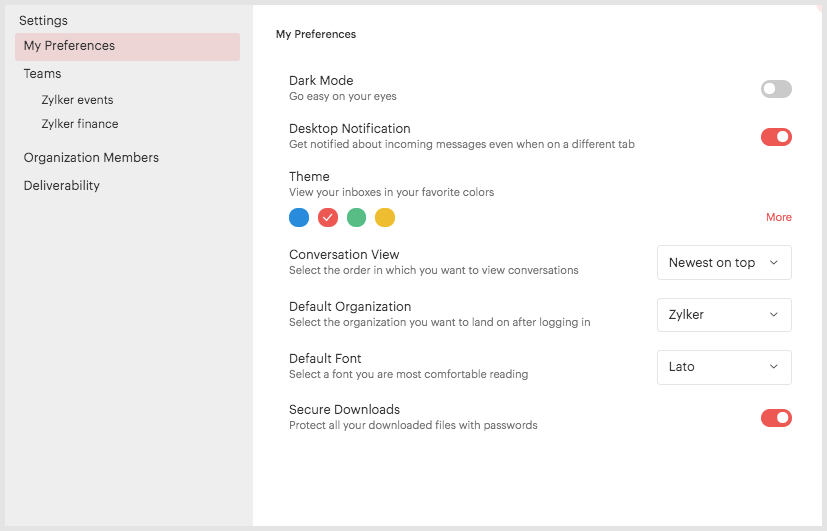Turn off Desktop Notification switch
Image resolution: width=827 pixels, height=531 pixels.
pos(776,137)
